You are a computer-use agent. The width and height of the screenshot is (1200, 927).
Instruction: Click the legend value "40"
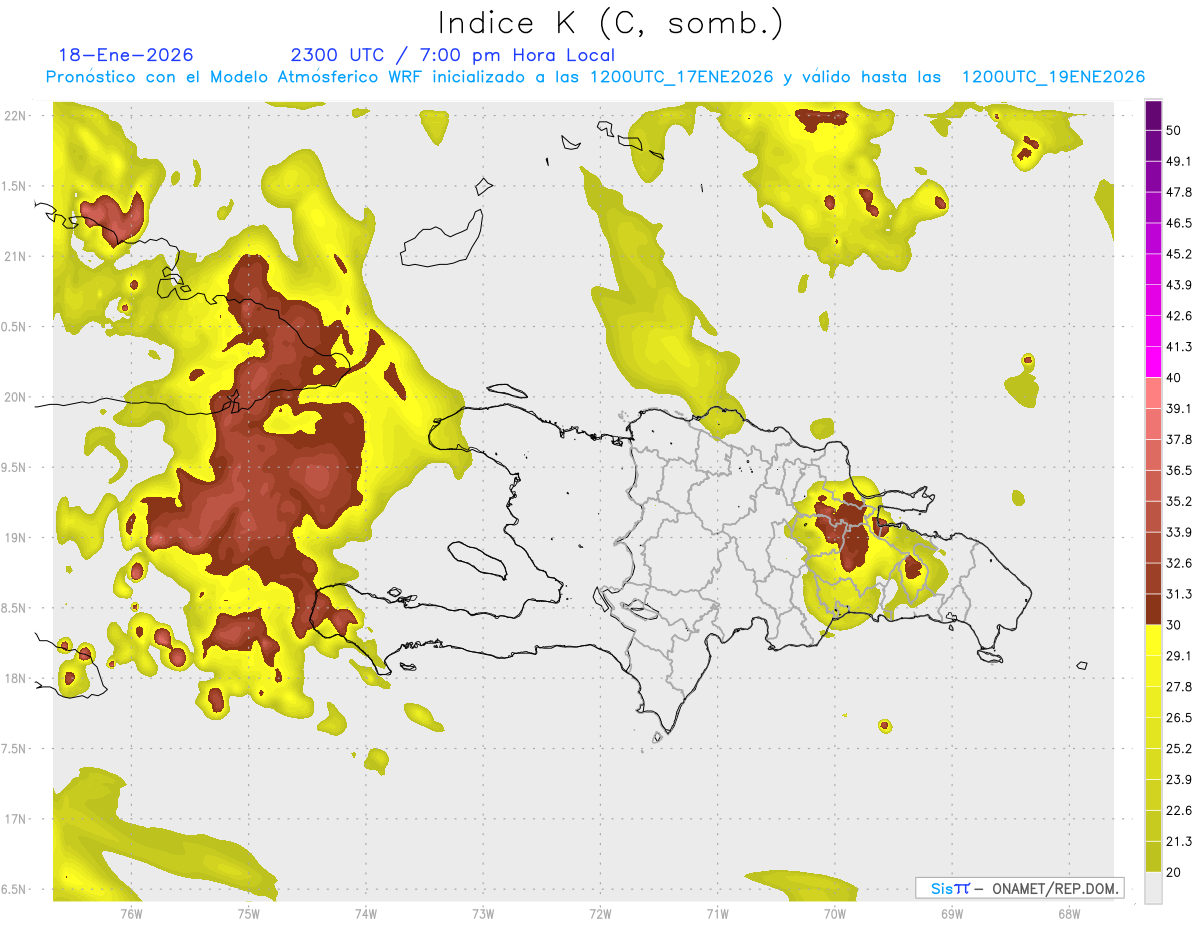coord(1174,378)
